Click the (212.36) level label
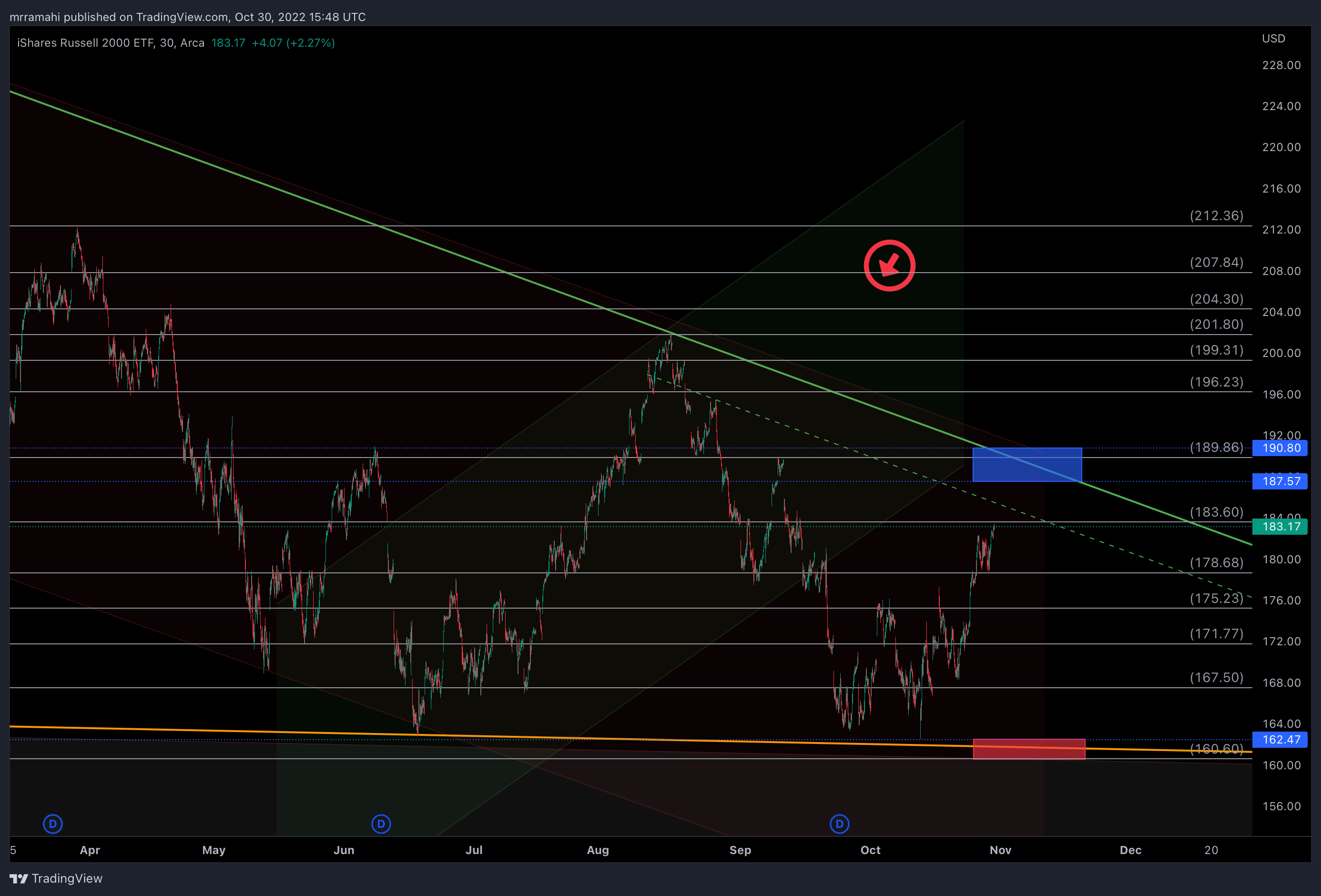 tap(1217, 216)
